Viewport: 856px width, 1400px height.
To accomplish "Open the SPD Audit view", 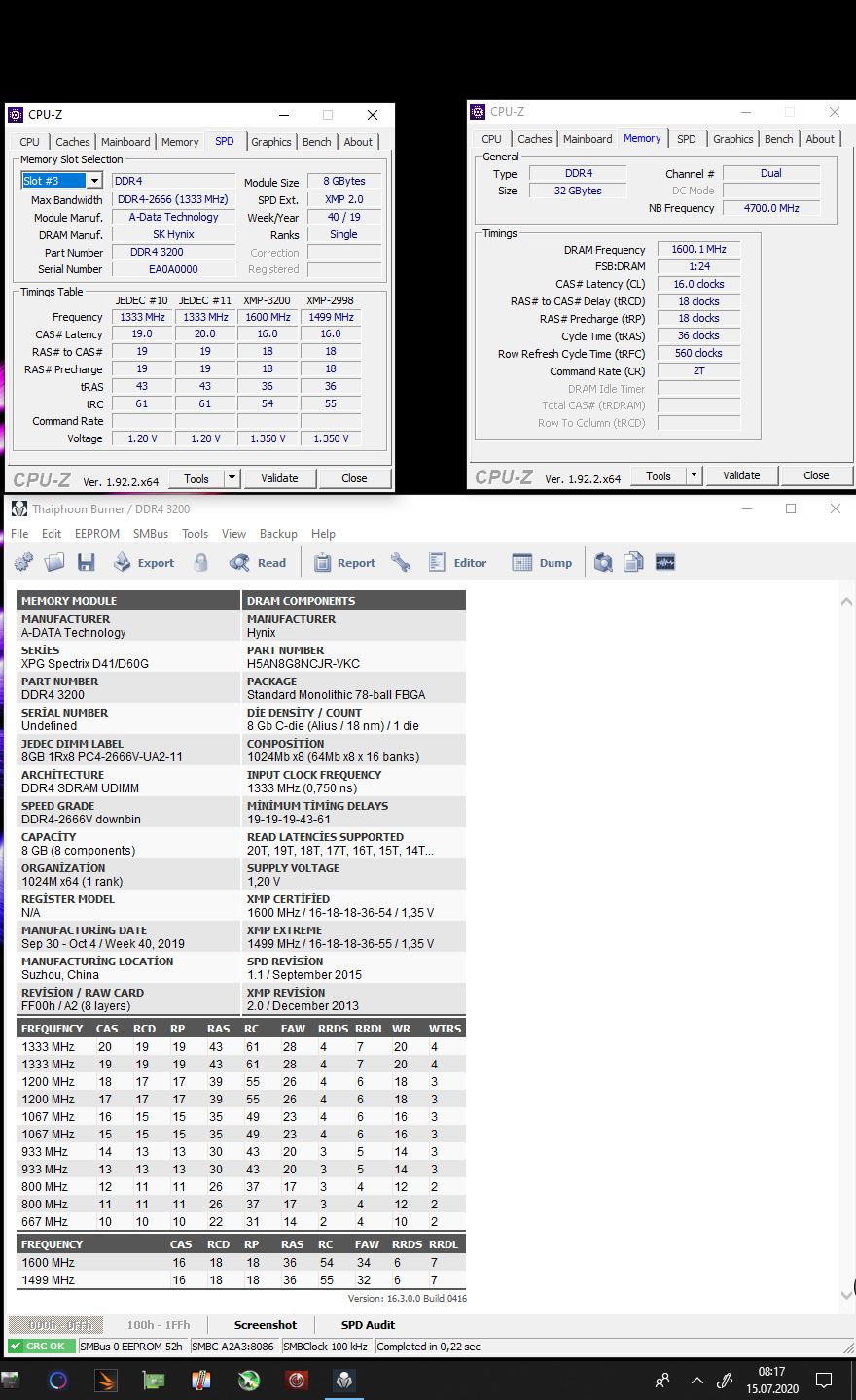I will click(x=368, y=1325).
